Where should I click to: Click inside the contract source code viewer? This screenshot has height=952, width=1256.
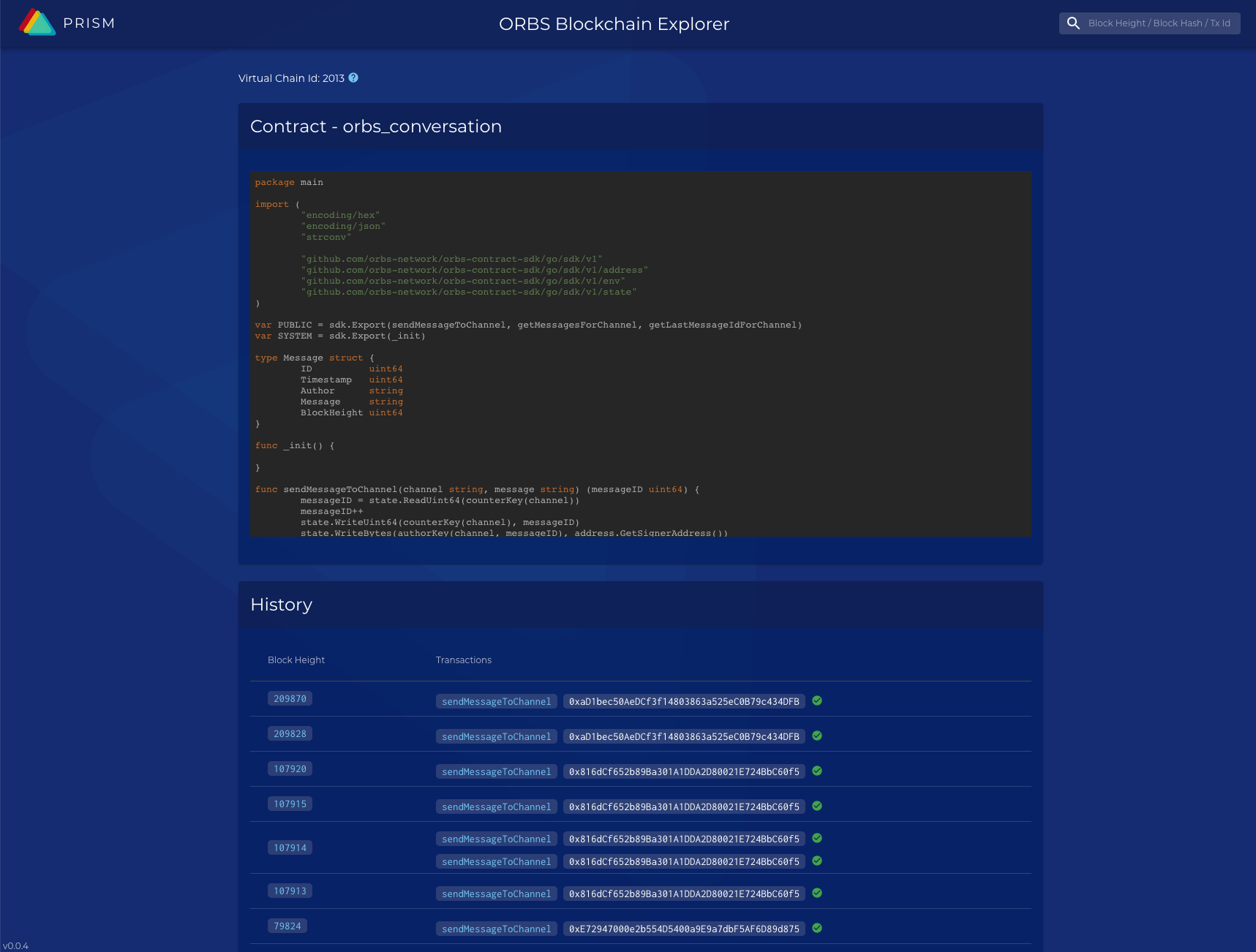coord(641,354)
